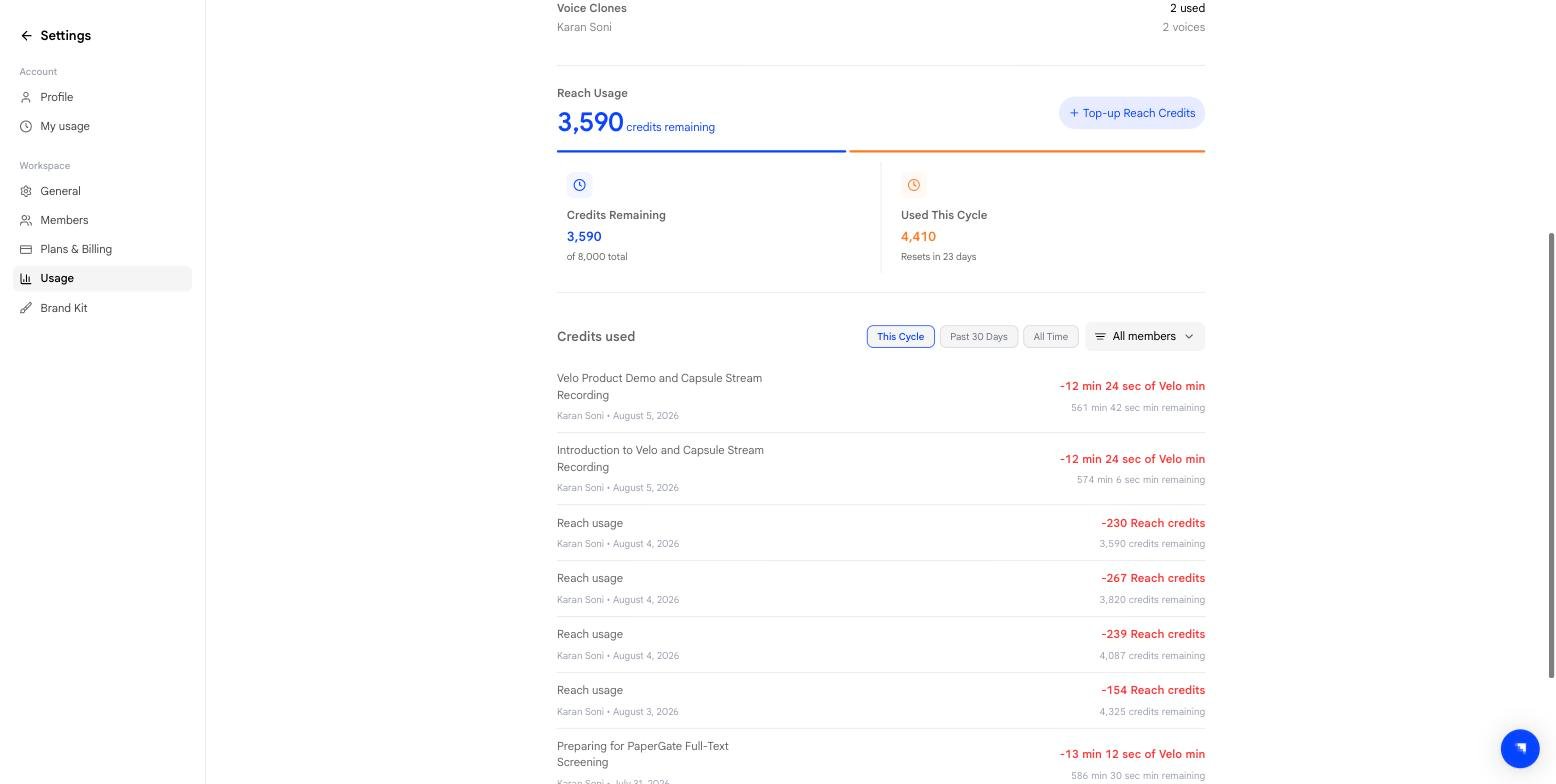Click 4,325 credits remaining text
The width and height of the screenshot is (1556, 784).
coord(1152,712)
